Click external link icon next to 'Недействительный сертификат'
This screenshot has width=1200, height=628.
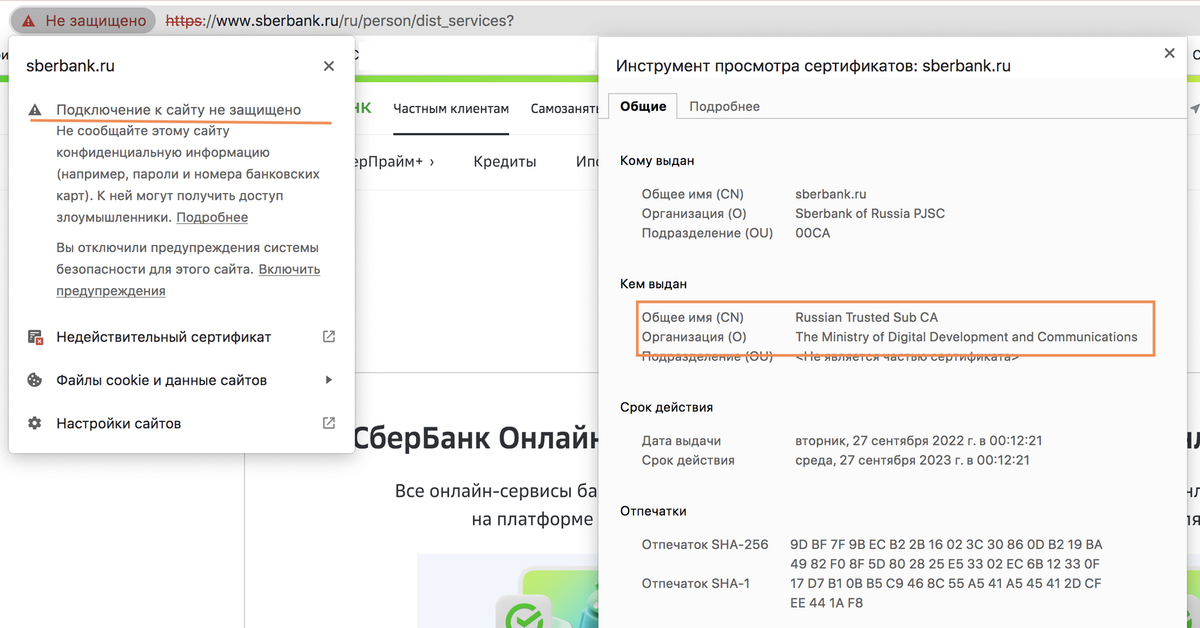click(329, 337)
